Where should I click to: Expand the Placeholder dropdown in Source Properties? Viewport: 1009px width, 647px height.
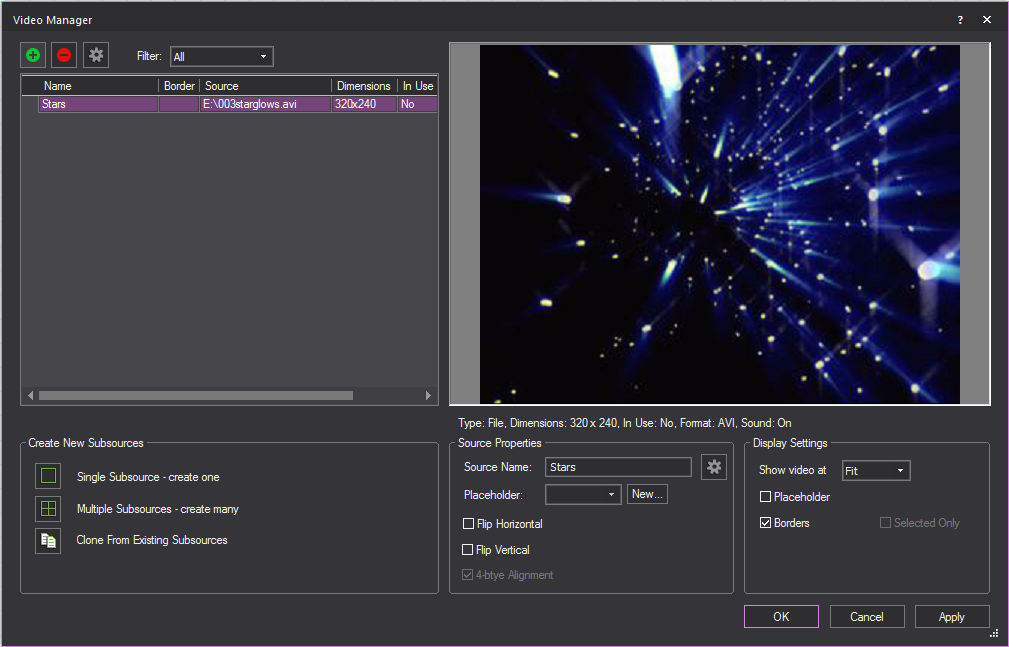point(583,495)
